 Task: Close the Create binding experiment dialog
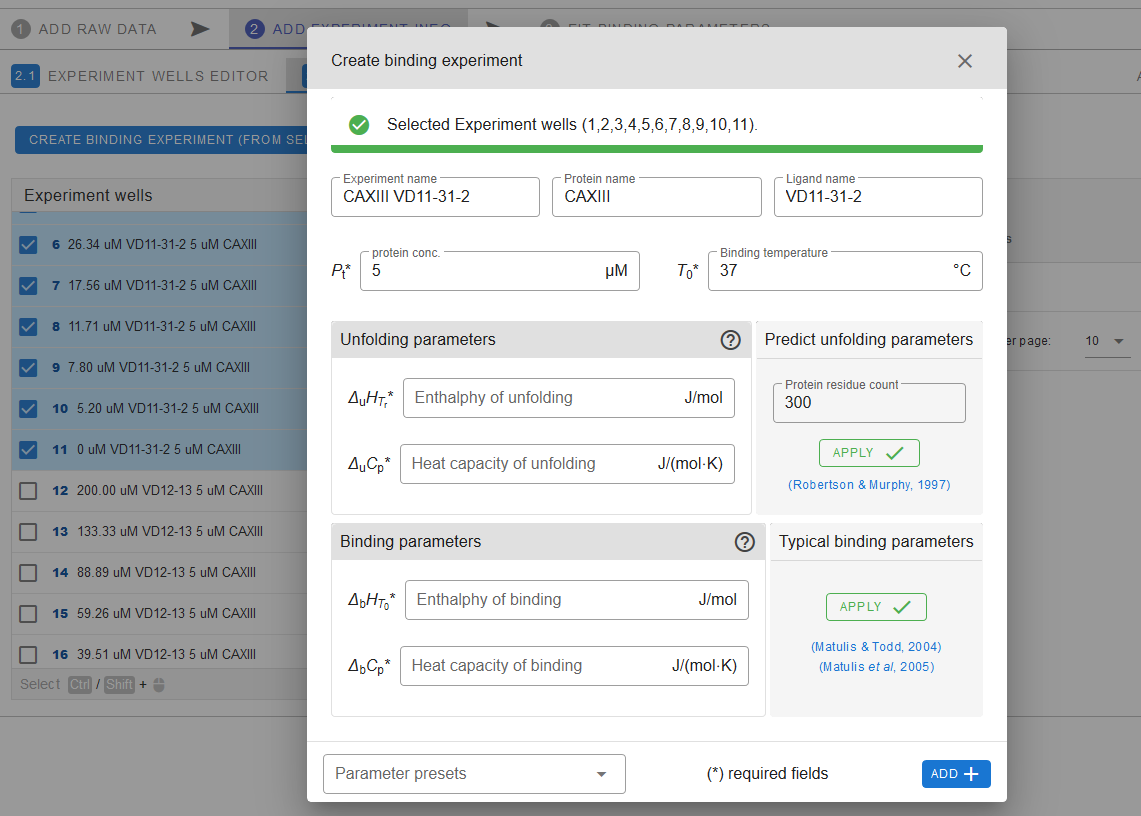964,61
